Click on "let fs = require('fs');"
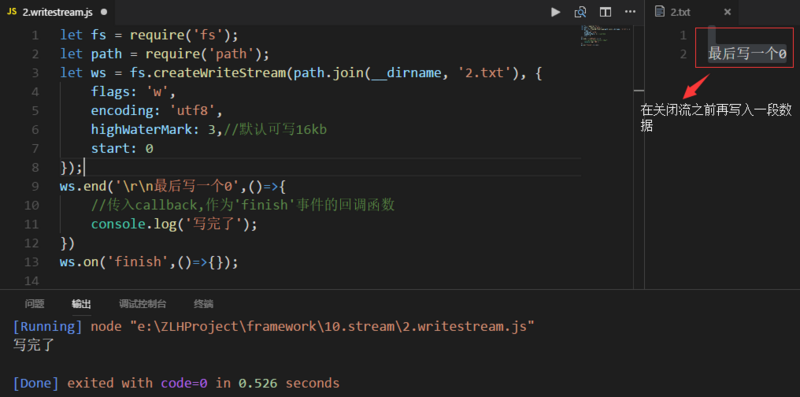The height and width of the screenshot is (397, 800). [x=149, y=35]
